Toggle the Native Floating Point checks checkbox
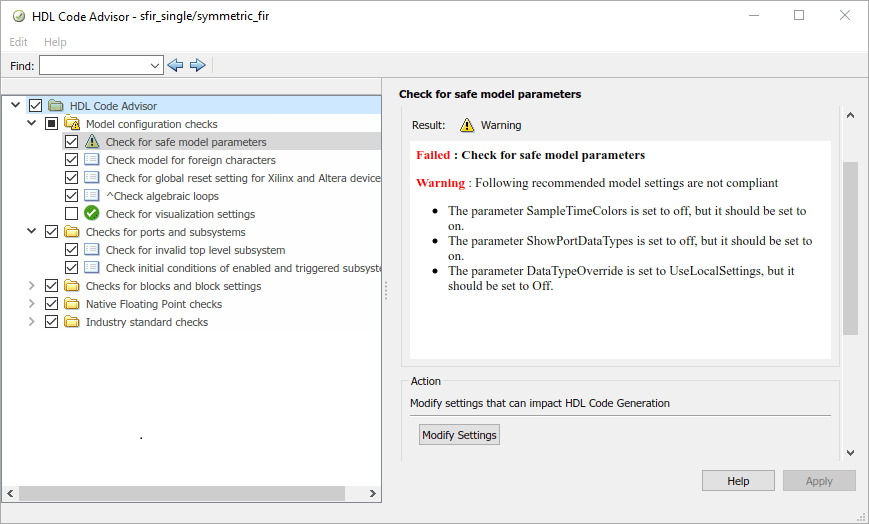Image resolution: width=869 pixels, height=524 pixels. pyautogui.click(x=52, y=304)
